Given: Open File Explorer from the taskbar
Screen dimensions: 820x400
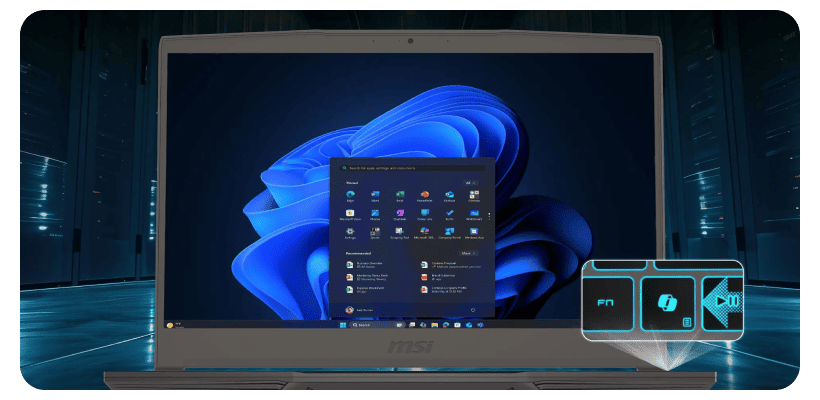Looking at the screenshot, I should click(435, 325).
